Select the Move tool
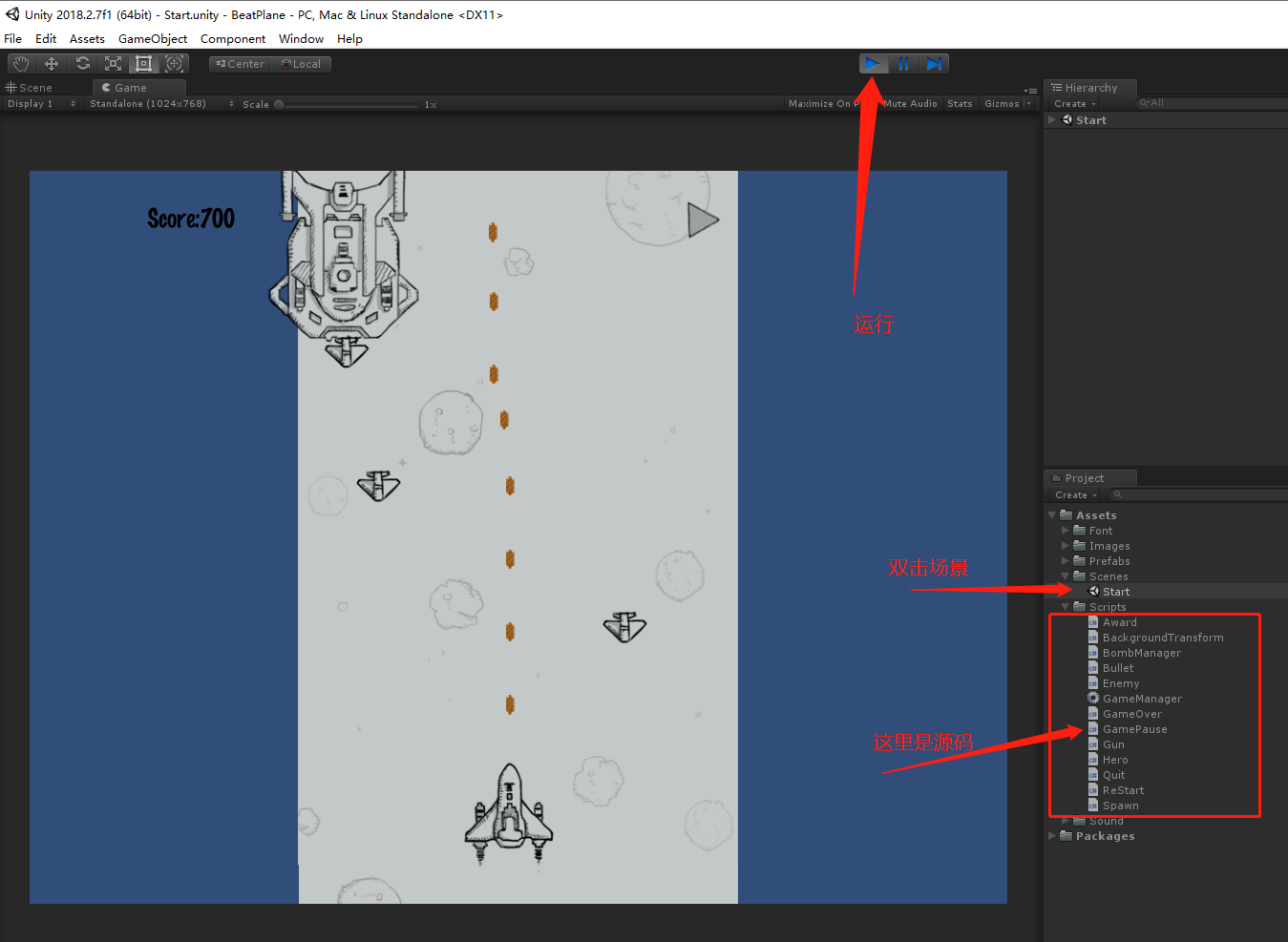Image resolution: width=1288 pixels, height=942 pixels. pyautogui.click(x=52, y=64)
